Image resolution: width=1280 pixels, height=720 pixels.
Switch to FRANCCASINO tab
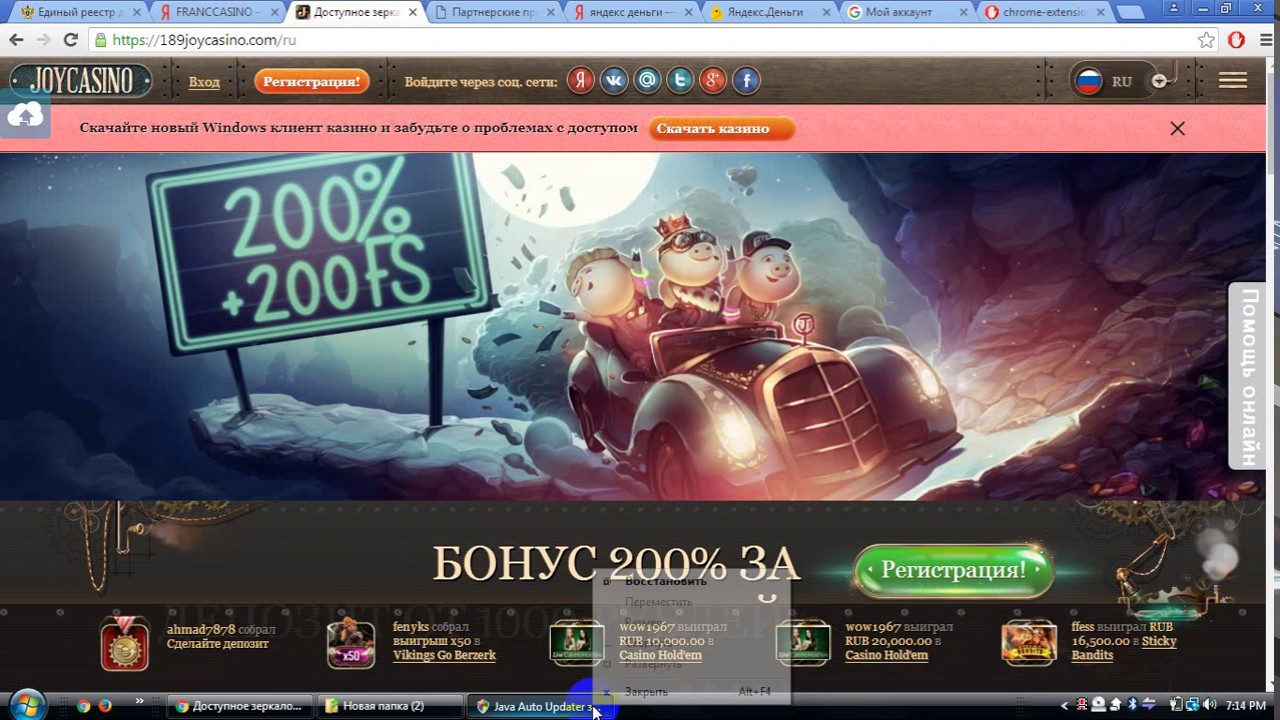coord(217,12)
